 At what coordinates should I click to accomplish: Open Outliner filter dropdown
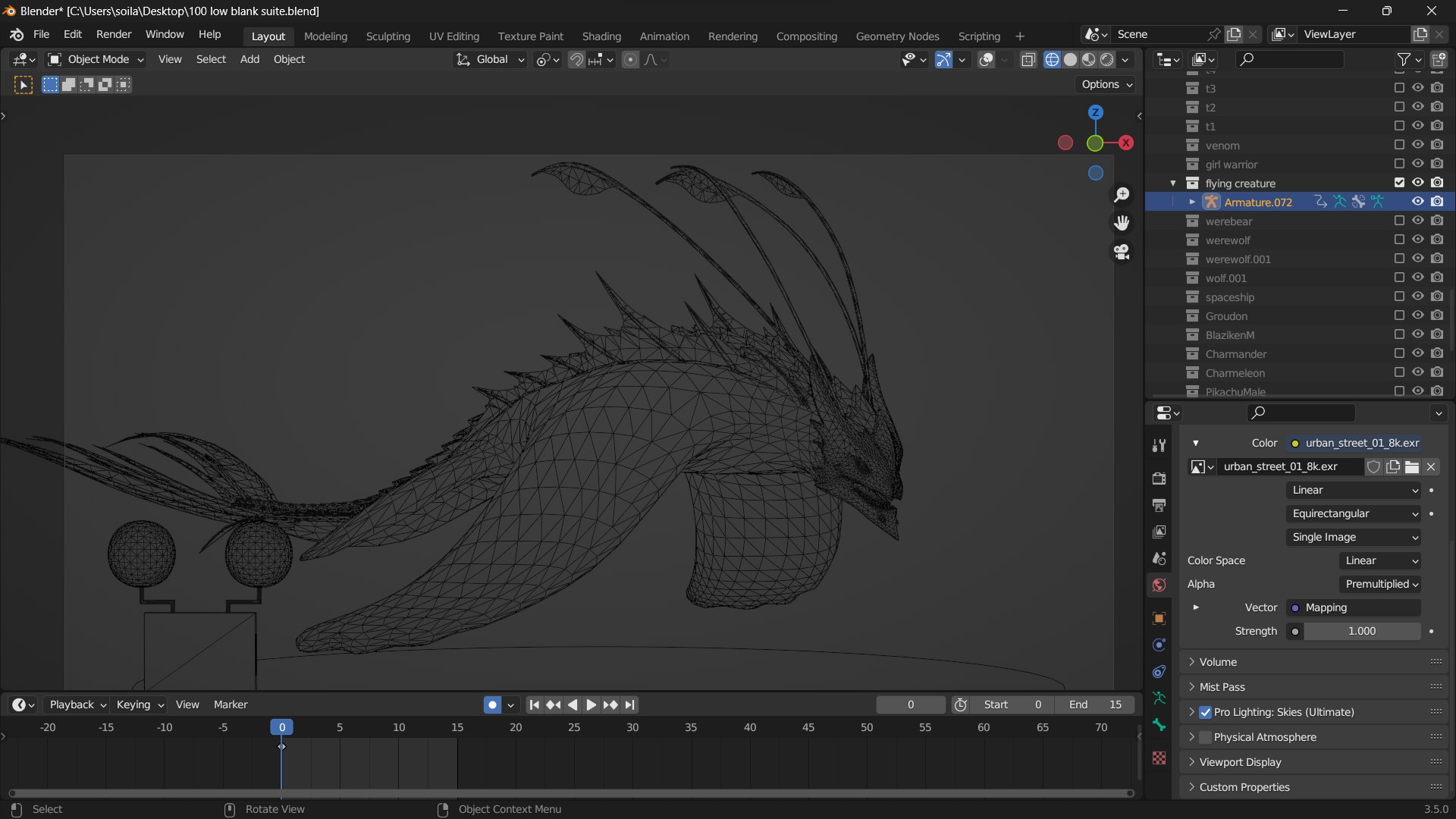pyautogui.click(x=1409, y=59)
